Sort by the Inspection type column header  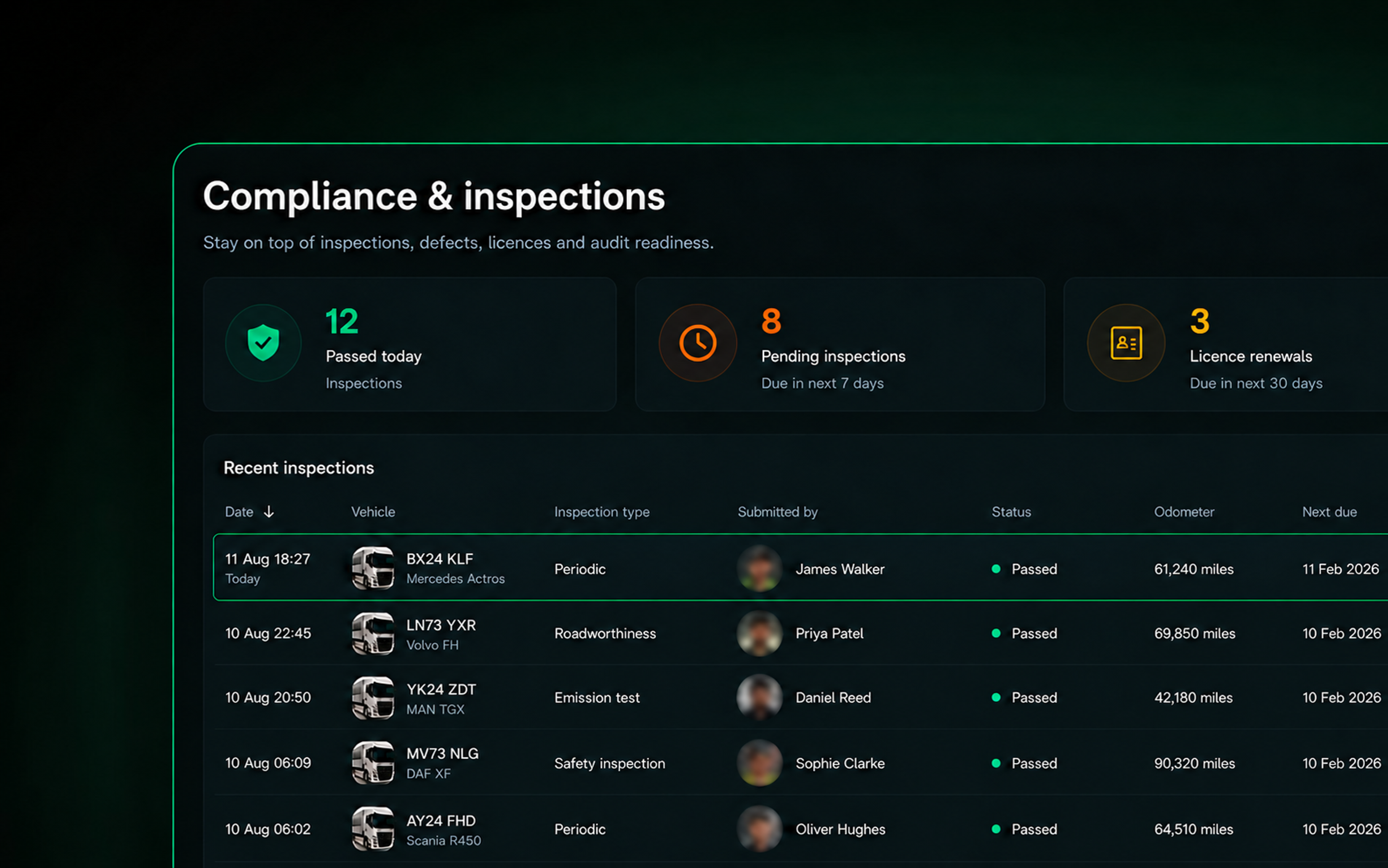coord(602,511)
